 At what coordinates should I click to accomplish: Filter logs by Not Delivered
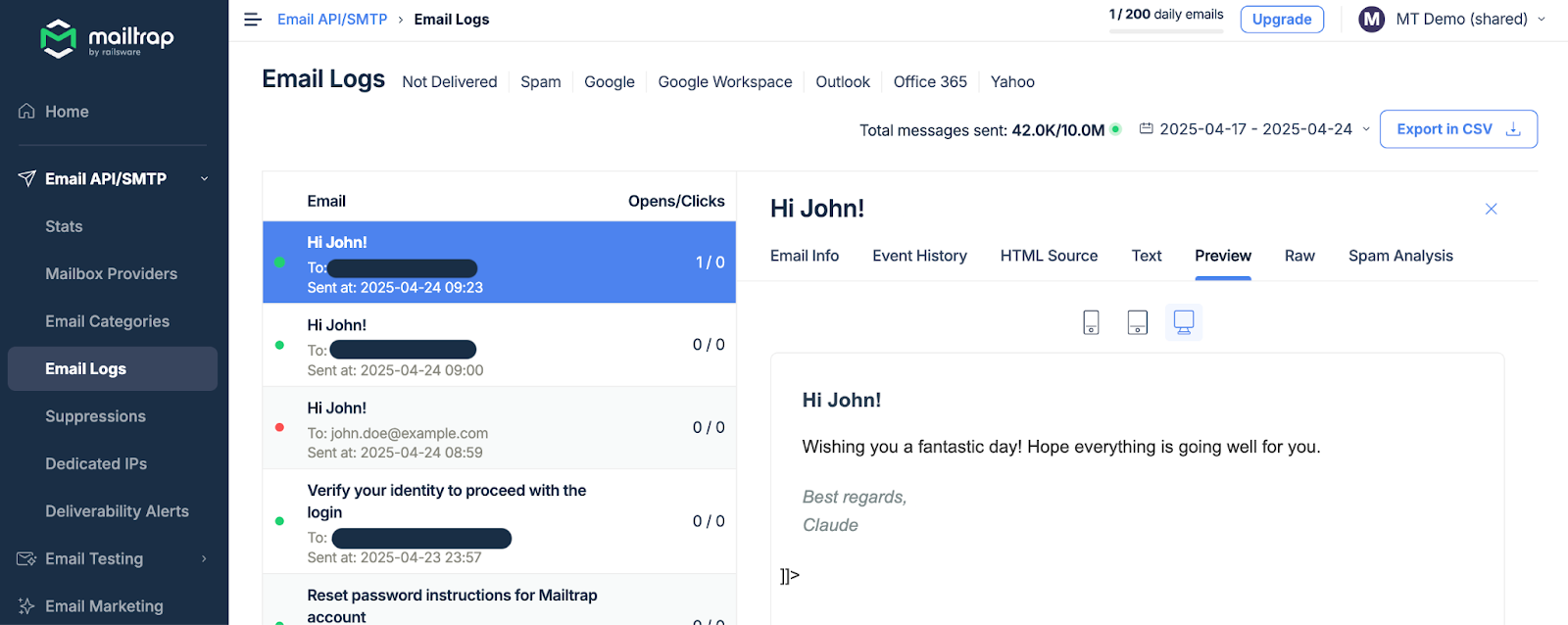pos(449,82)
